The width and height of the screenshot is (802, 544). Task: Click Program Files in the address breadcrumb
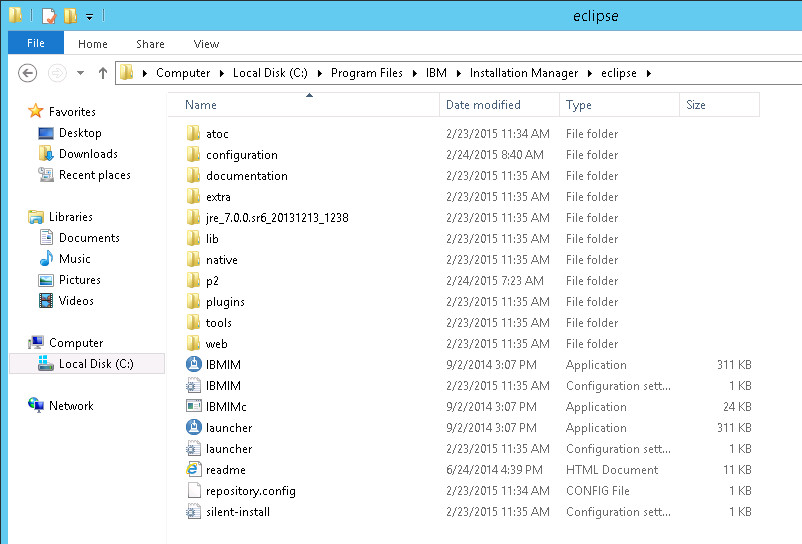[x=367, y=73]
